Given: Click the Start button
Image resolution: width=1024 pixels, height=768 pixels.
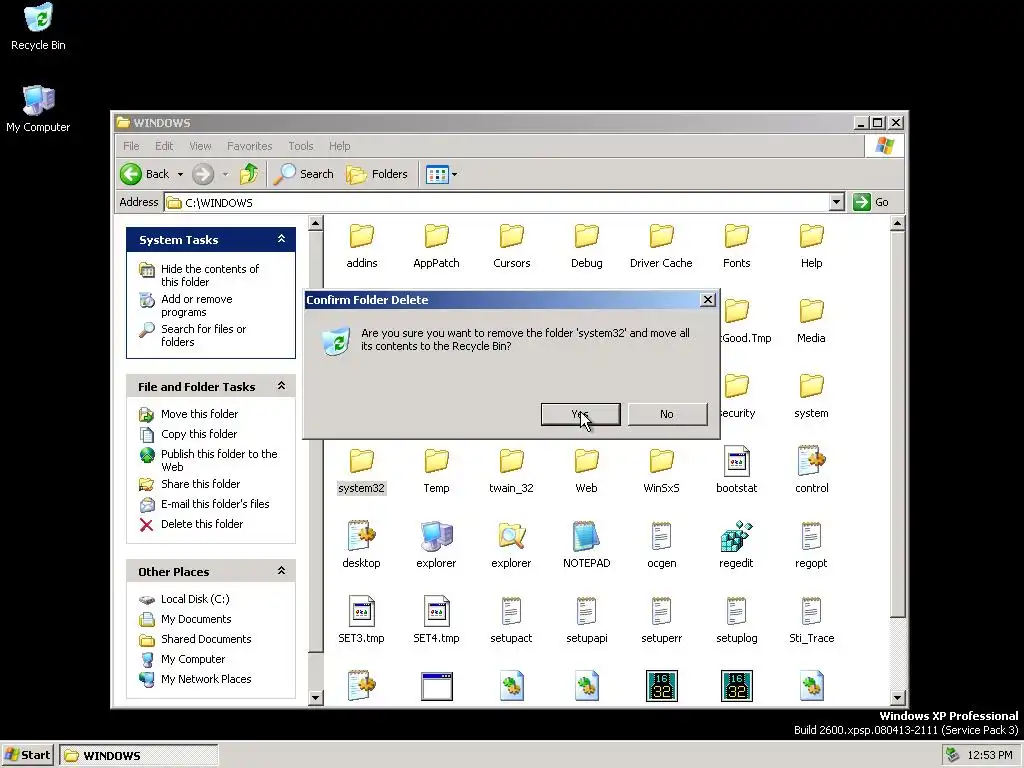Looking at the screenshot, I should 27,755.
